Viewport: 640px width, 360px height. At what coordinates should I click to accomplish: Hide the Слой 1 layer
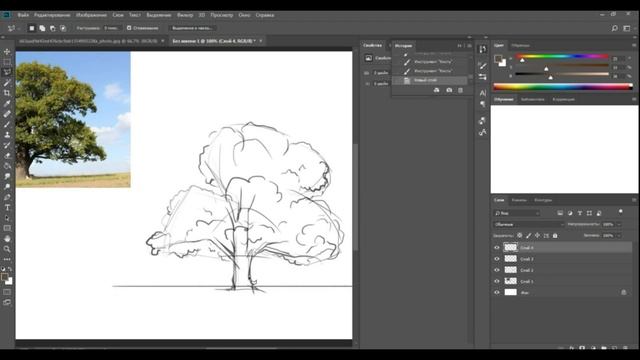497,281
